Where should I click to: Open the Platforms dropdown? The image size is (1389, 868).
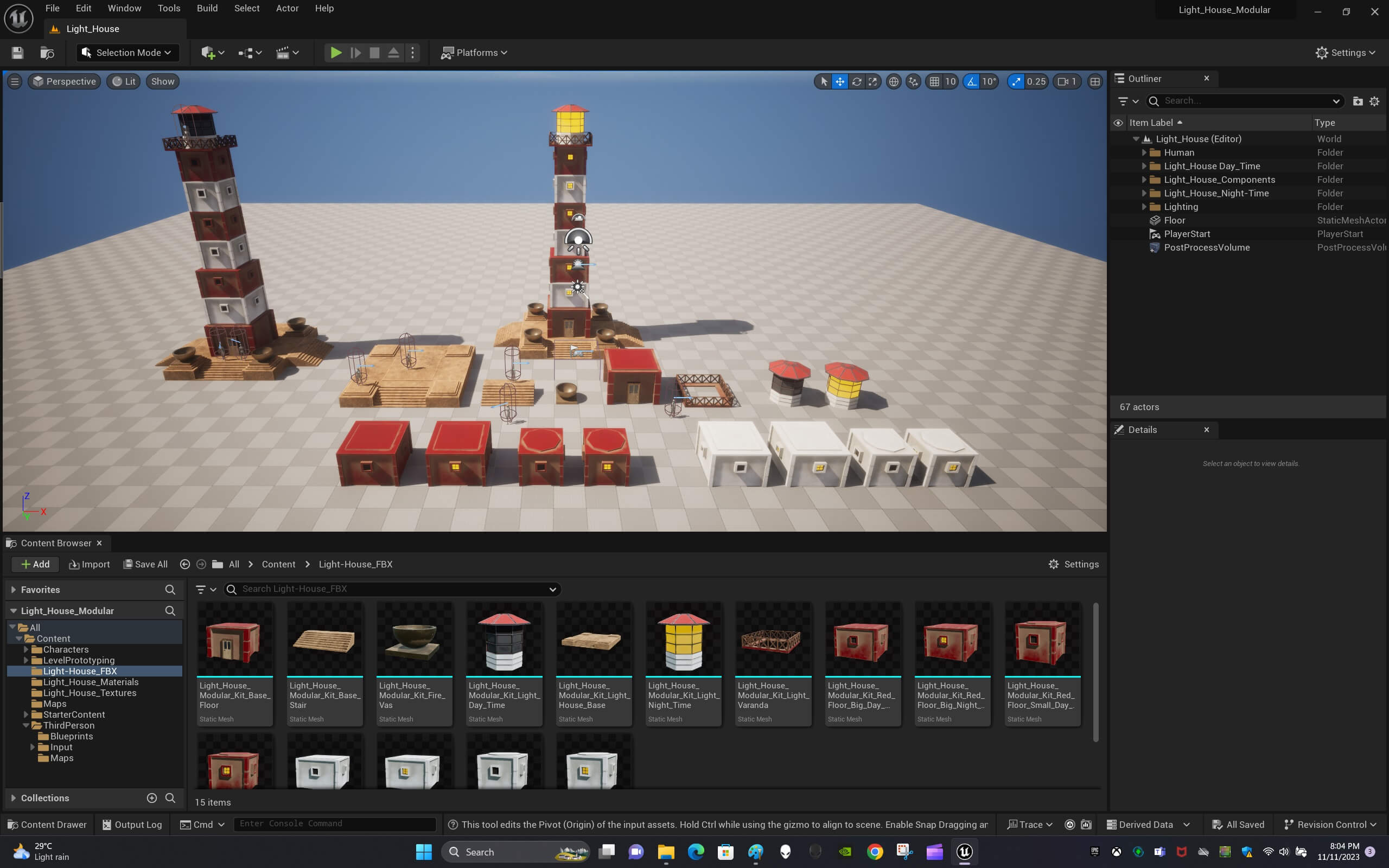pos(474,53)
